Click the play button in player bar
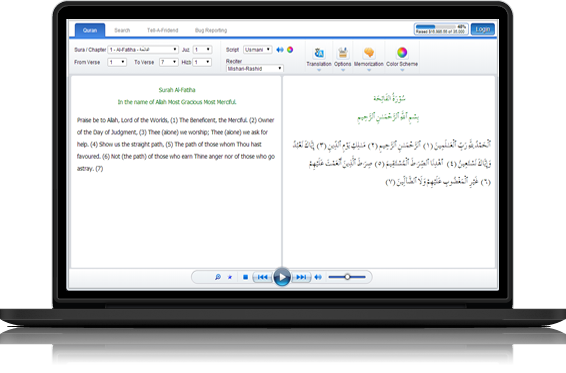The height and width of the screenshot is (373, 566). tap(282, 277)
